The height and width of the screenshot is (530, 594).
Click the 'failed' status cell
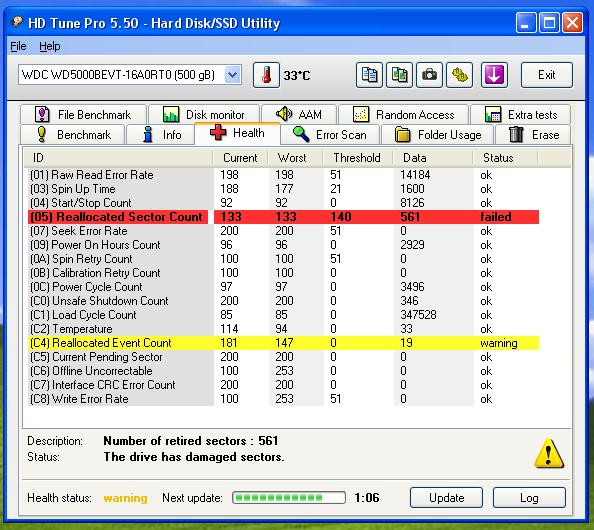496,217
